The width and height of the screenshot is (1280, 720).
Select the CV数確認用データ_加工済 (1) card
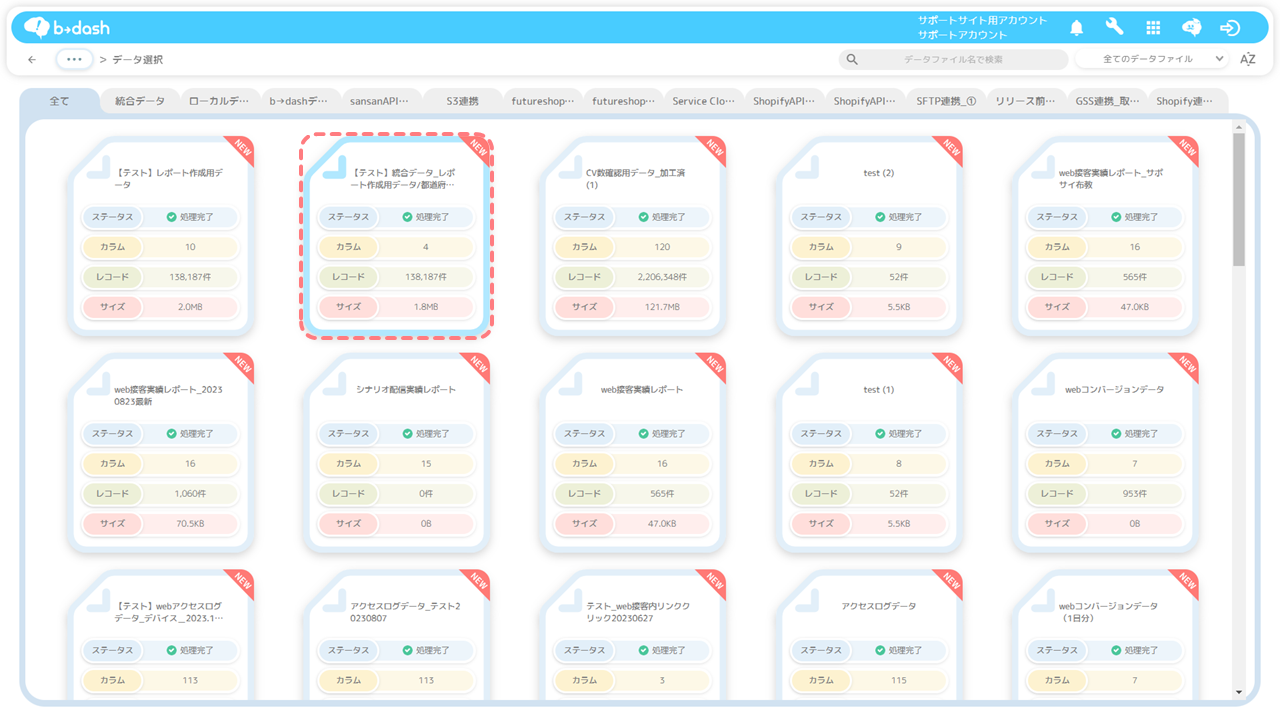pyautogui.click(x=634, y=235)
